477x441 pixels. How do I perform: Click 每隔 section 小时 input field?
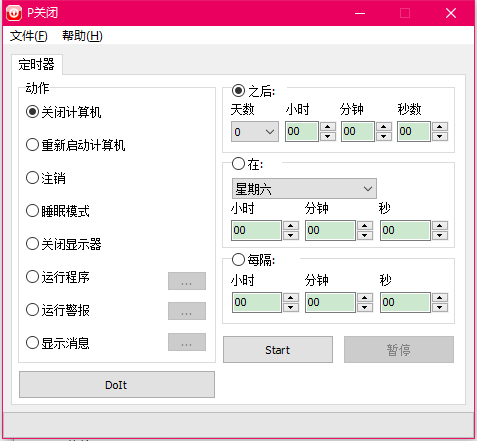257,302
